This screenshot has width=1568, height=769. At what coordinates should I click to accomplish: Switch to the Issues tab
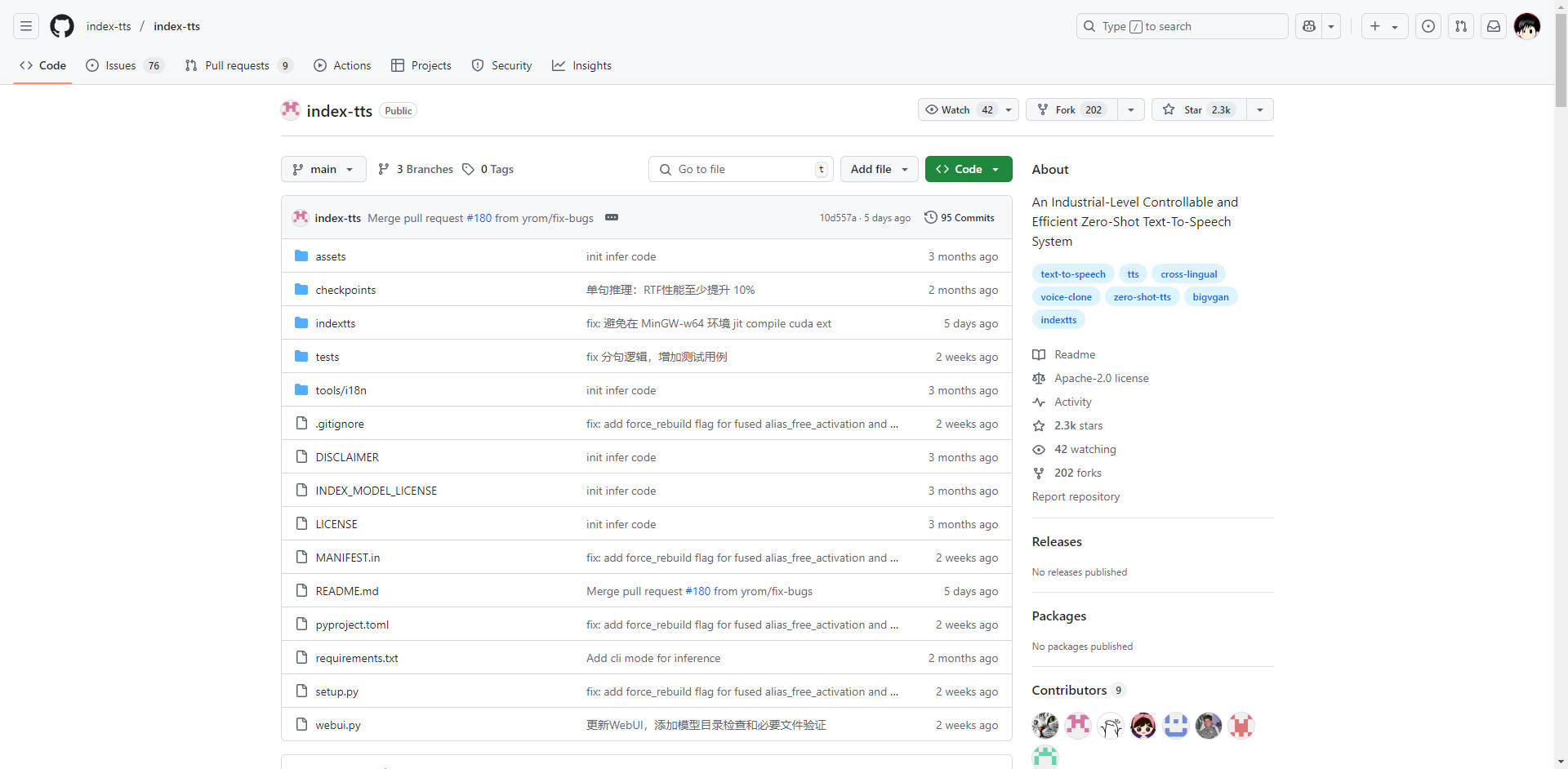(121, 65)
